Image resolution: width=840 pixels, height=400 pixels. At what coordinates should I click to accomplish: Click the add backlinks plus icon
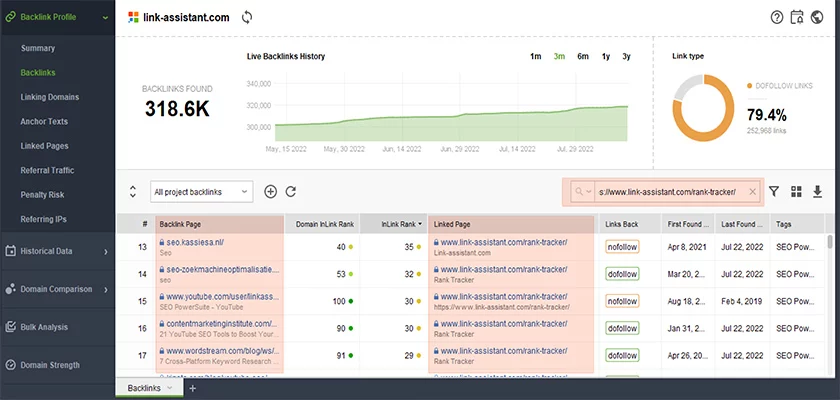(271, 192)
